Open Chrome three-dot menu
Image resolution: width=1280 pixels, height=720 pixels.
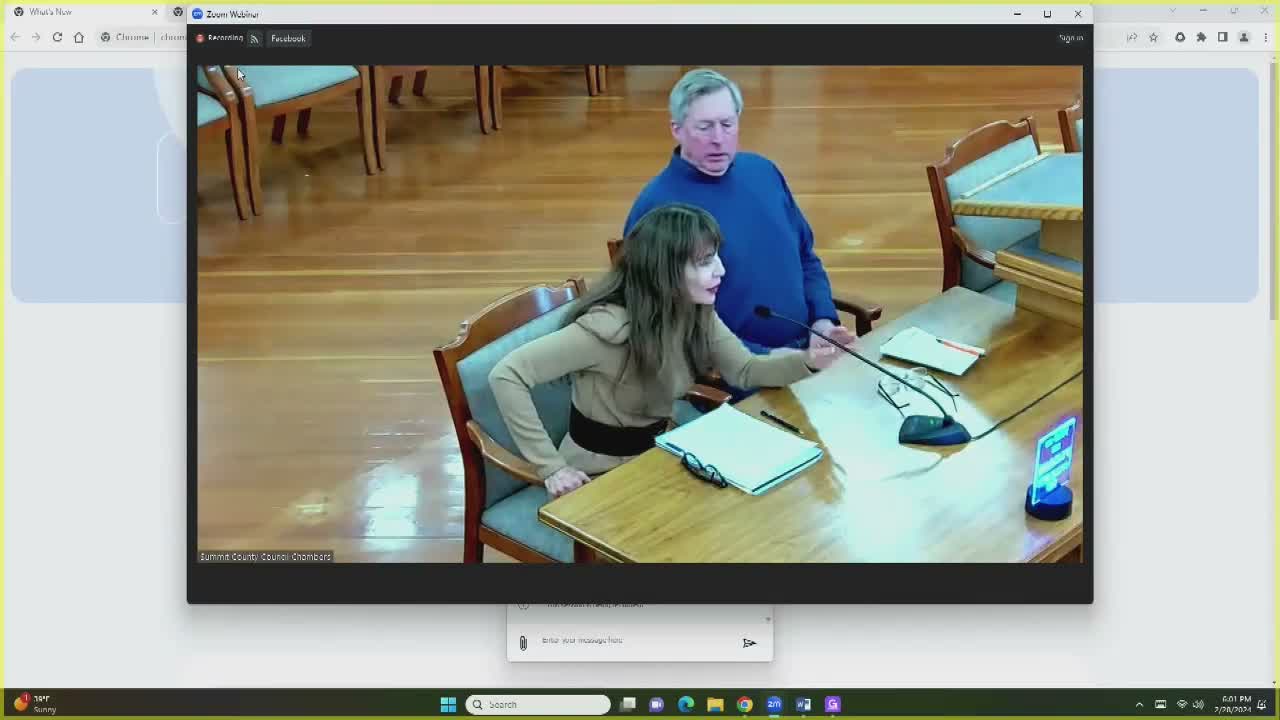(1264, 37)
